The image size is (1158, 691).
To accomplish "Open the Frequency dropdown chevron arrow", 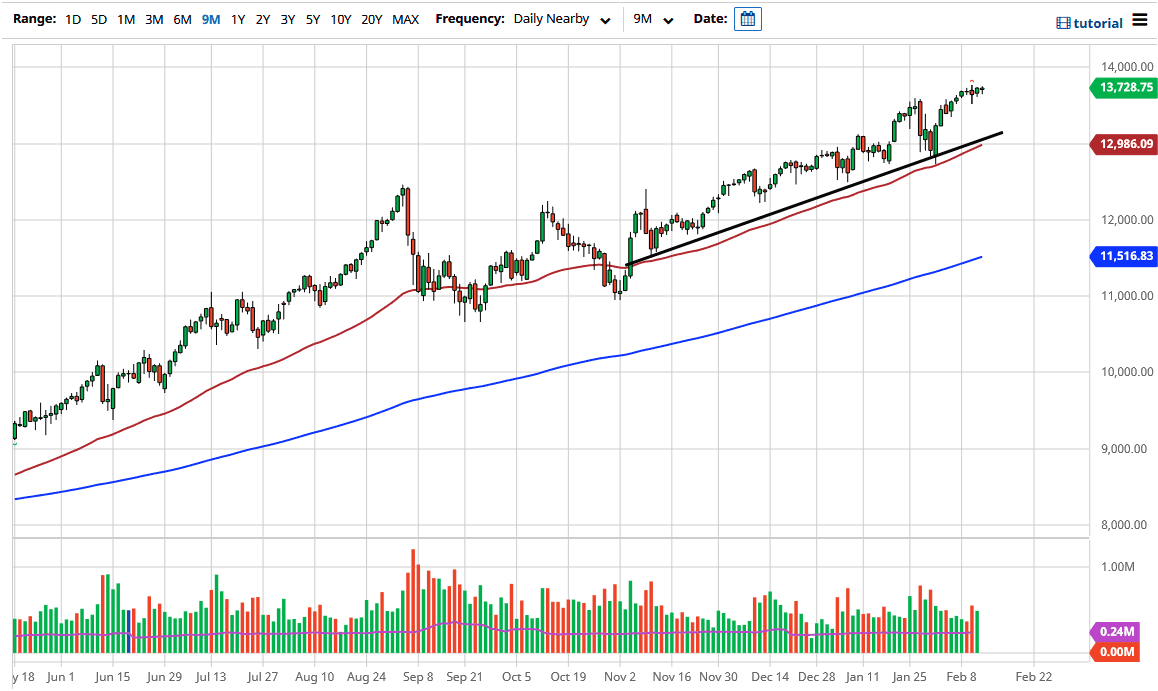I will point(605,19).
